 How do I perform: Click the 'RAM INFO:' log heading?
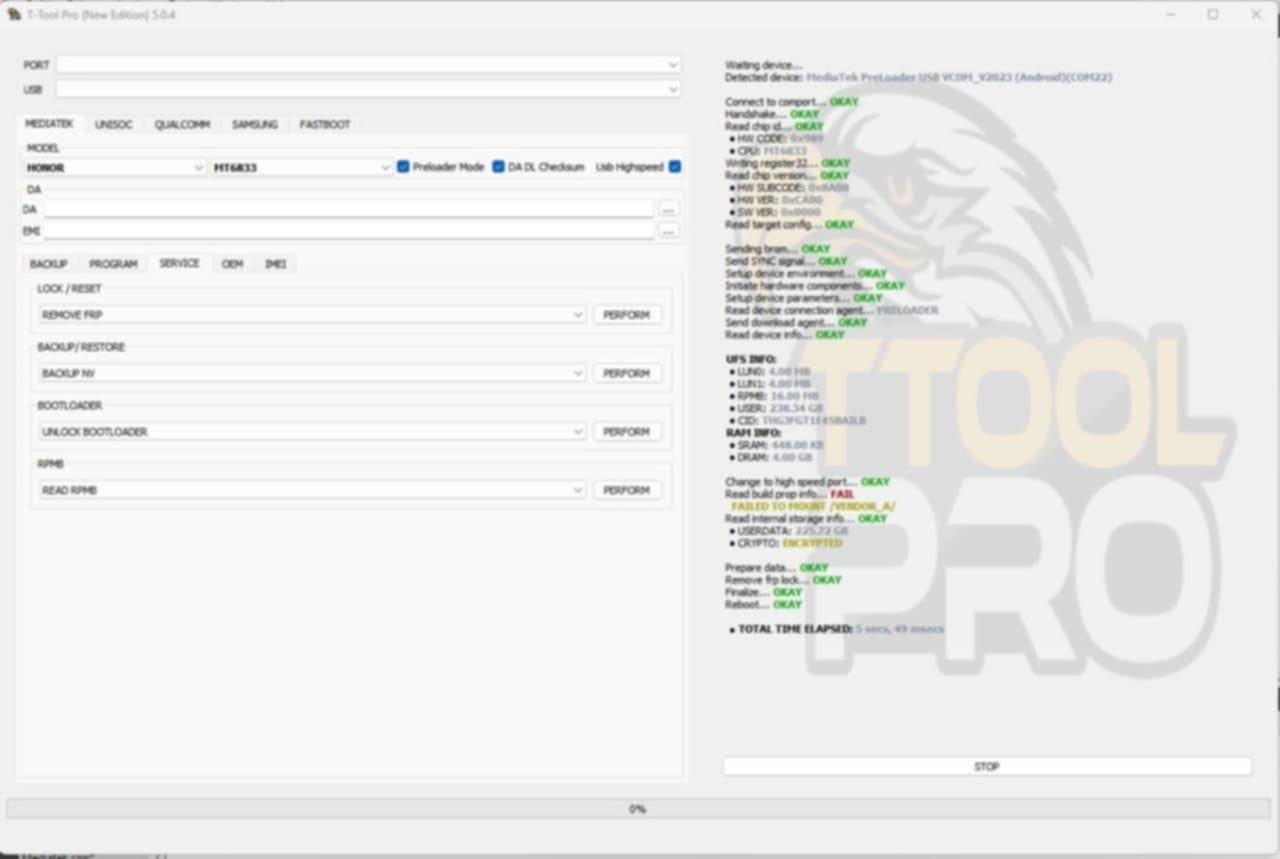pyautogui.click(x=753, y=433)
